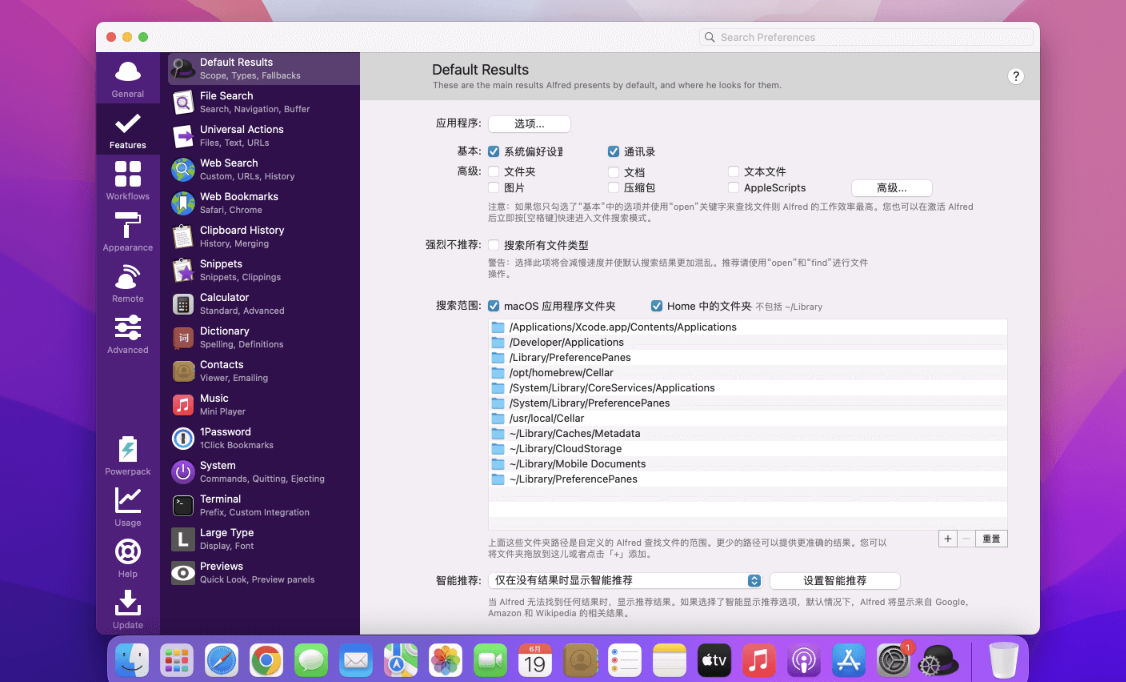
Task: Enable the 文档 checkbox
Action: pyautogui.click(x=613, y=172)
